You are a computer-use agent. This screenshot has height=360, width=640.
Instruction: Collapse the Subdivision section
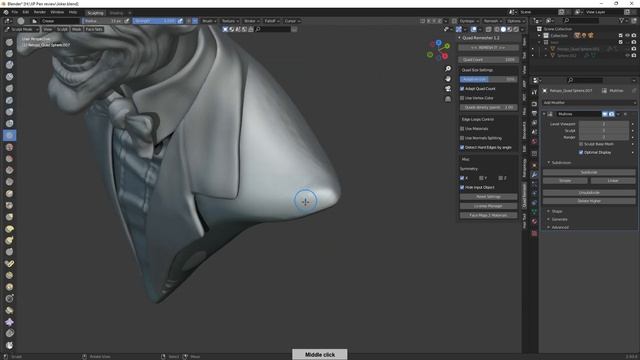pyautogui.click(x=560, y=162)
